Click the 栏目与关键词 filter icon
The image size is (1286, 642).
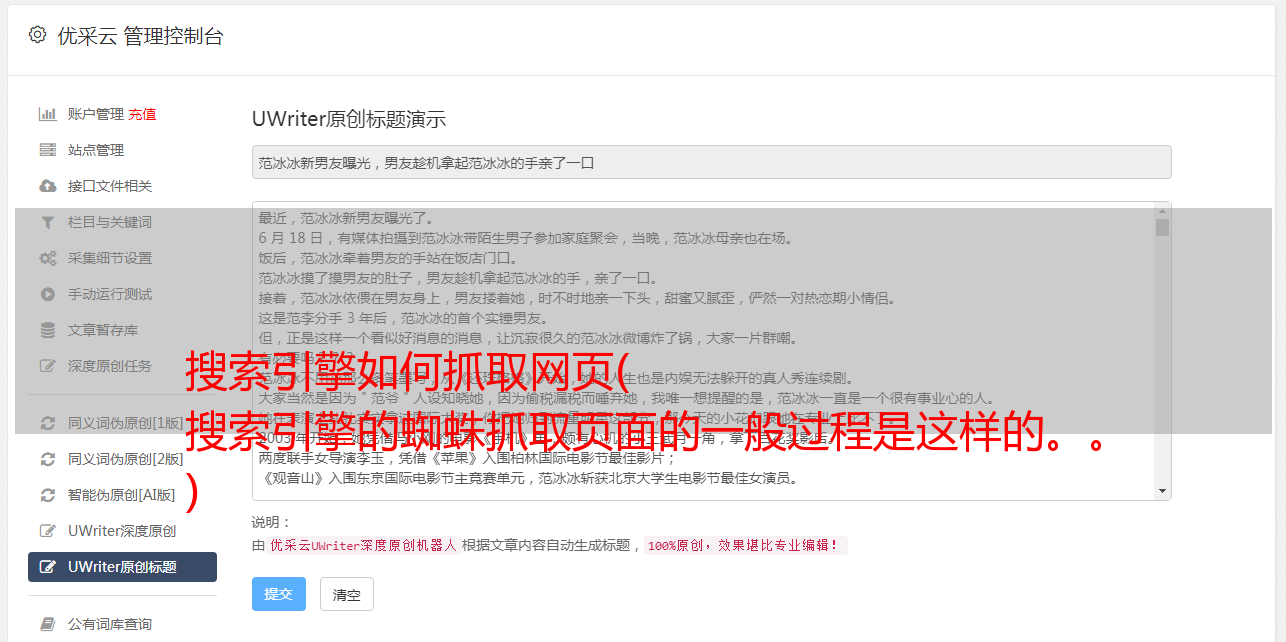47,222
